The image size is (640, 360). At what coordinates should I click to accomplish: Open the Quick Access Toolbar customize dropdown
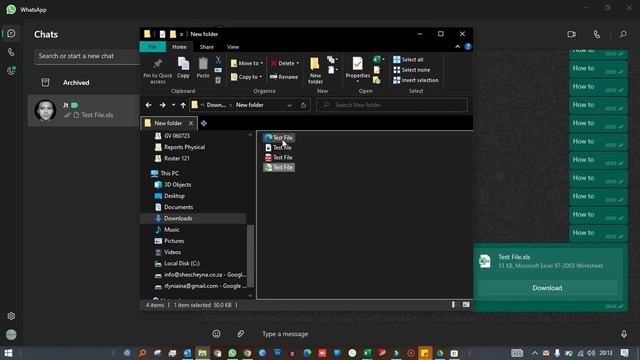(181, 34)
